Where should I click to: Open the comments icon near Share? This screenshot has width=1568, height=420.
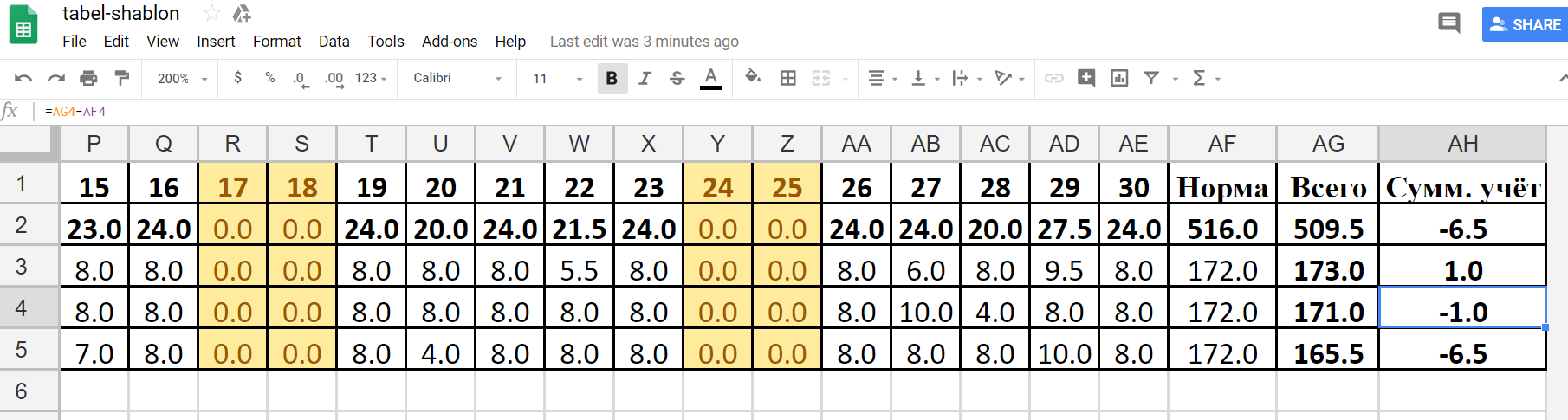[x=1448, y=23]
